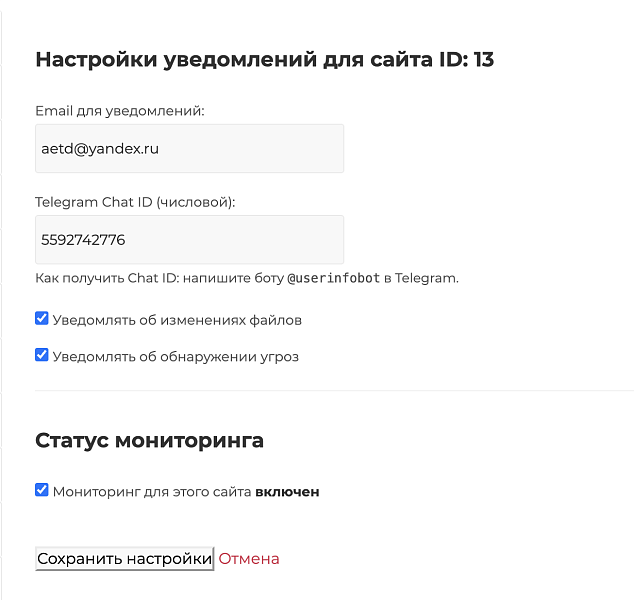Image resolution: width=634 pixels, height=600 pixels.
Task: Click the bold word включен
Action: [x=287, y=492]
